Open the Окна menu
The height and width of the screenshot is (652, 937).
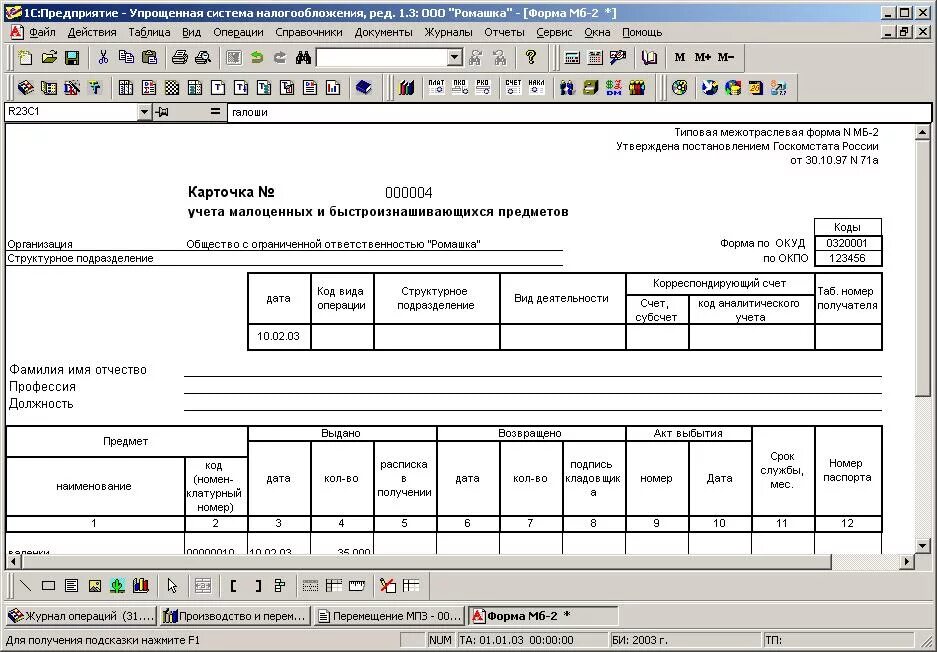598,32
